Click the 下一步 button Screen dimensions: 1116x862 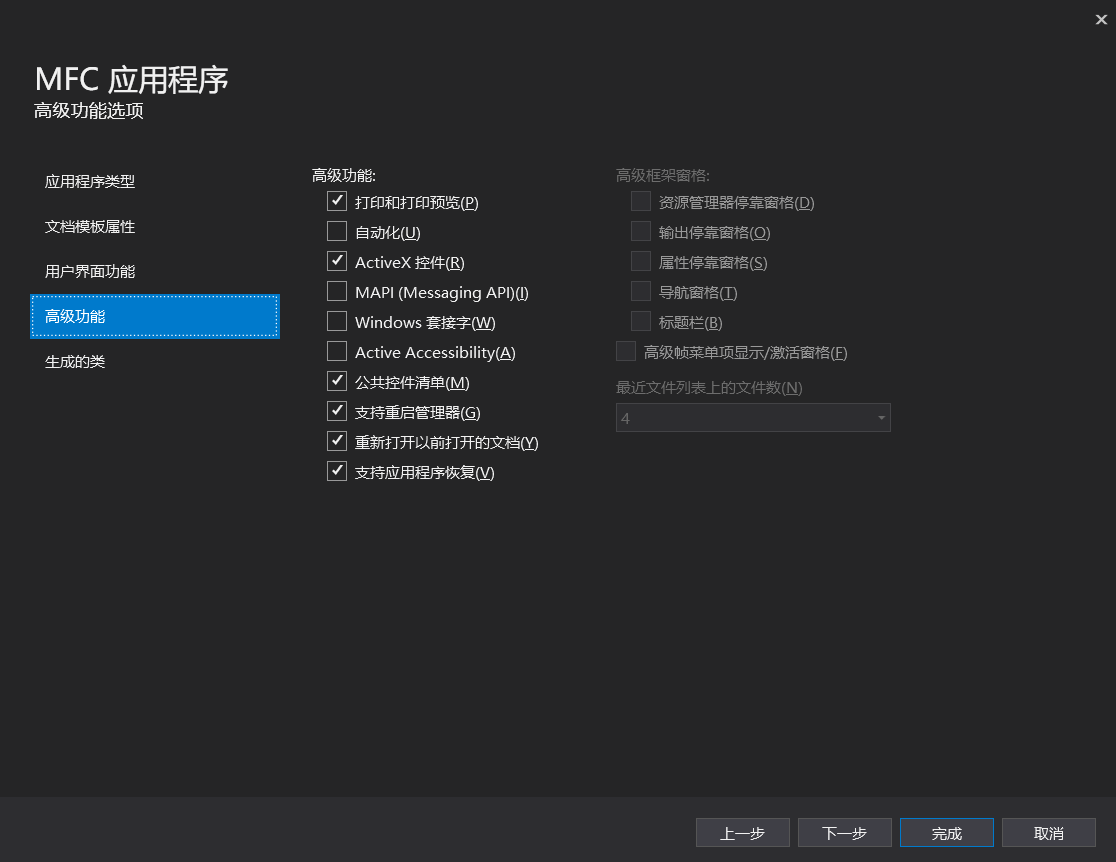(844, 832)
